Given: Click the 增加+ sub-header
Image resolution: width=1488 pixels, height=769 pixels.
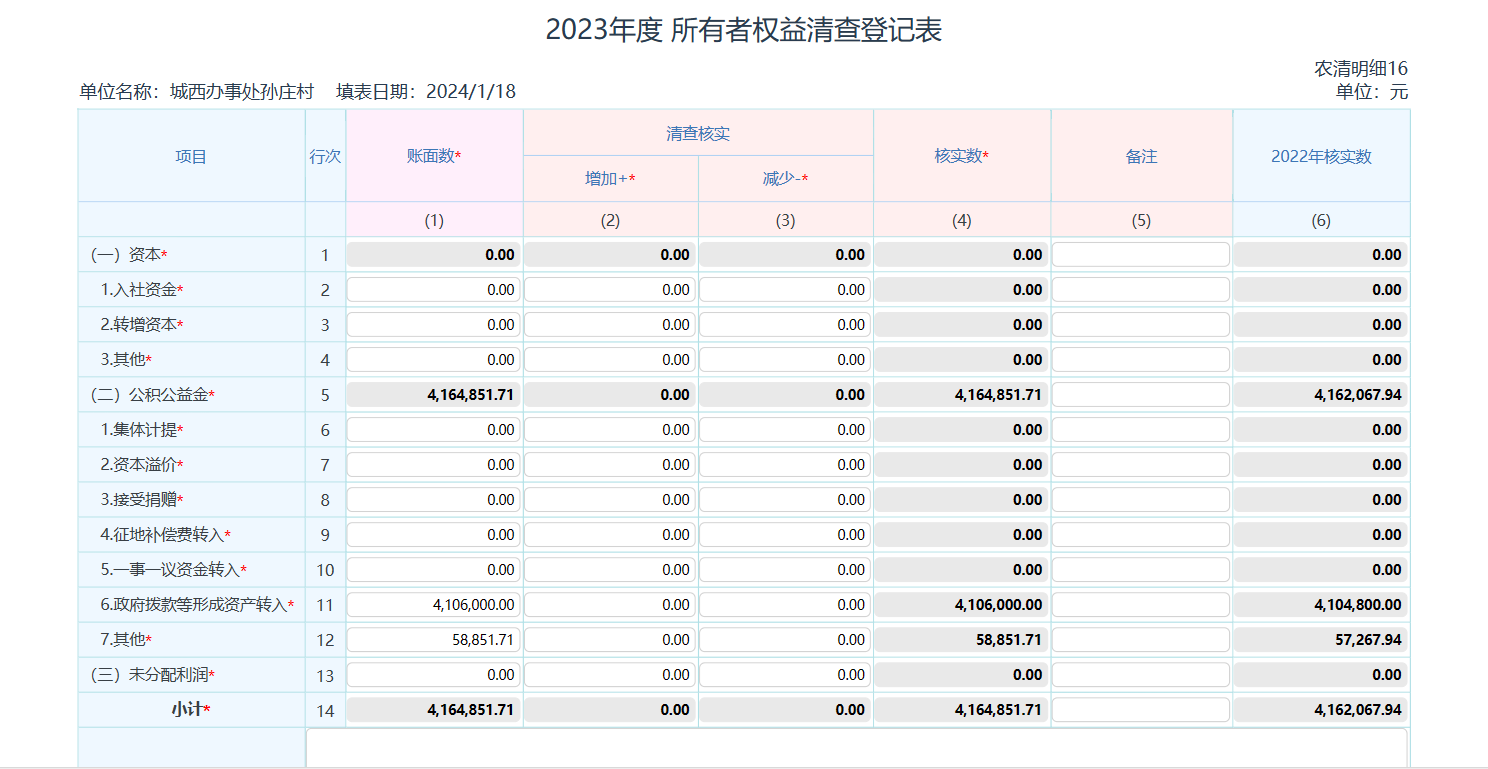Looking at the screenshot, I should (610, 179).
